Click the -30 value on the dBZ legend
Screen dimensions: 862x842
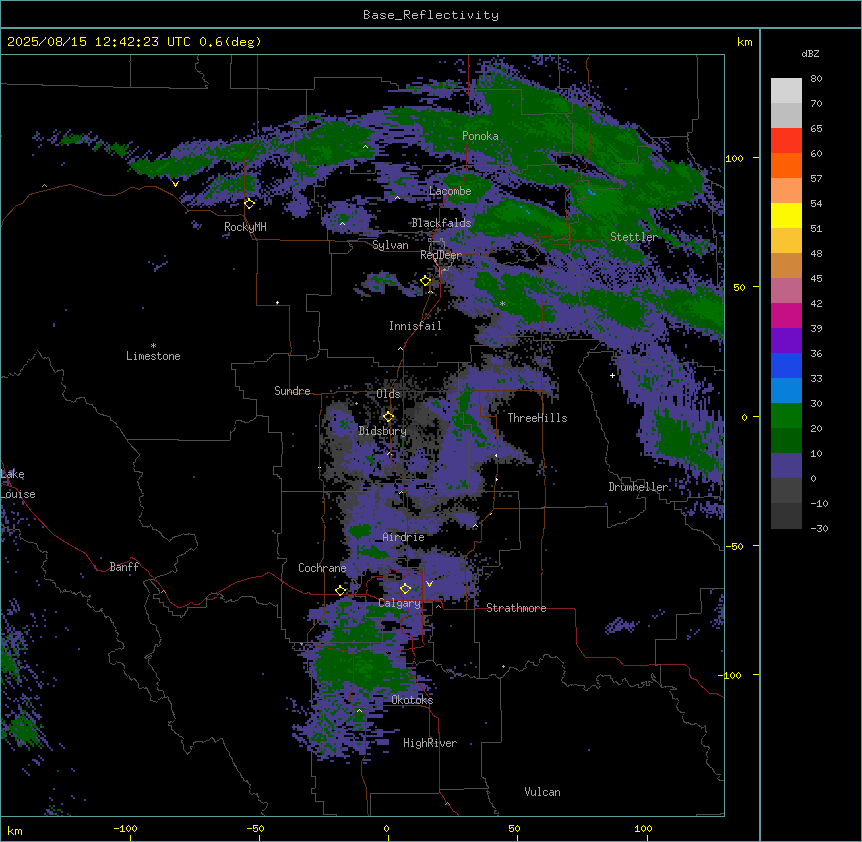point(819,528)
